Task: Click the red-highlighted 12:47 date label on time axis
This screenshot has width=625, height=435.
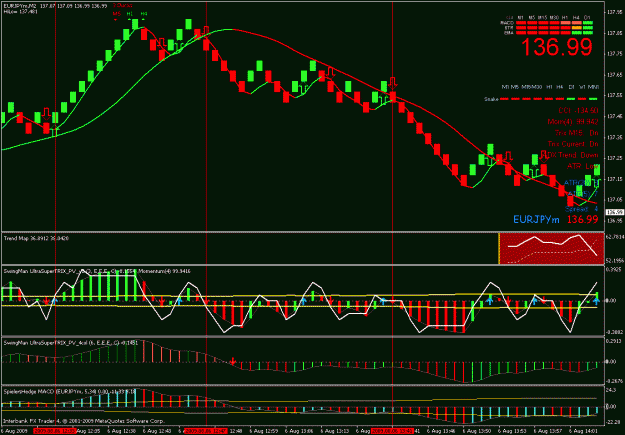Action: [206, 431]
